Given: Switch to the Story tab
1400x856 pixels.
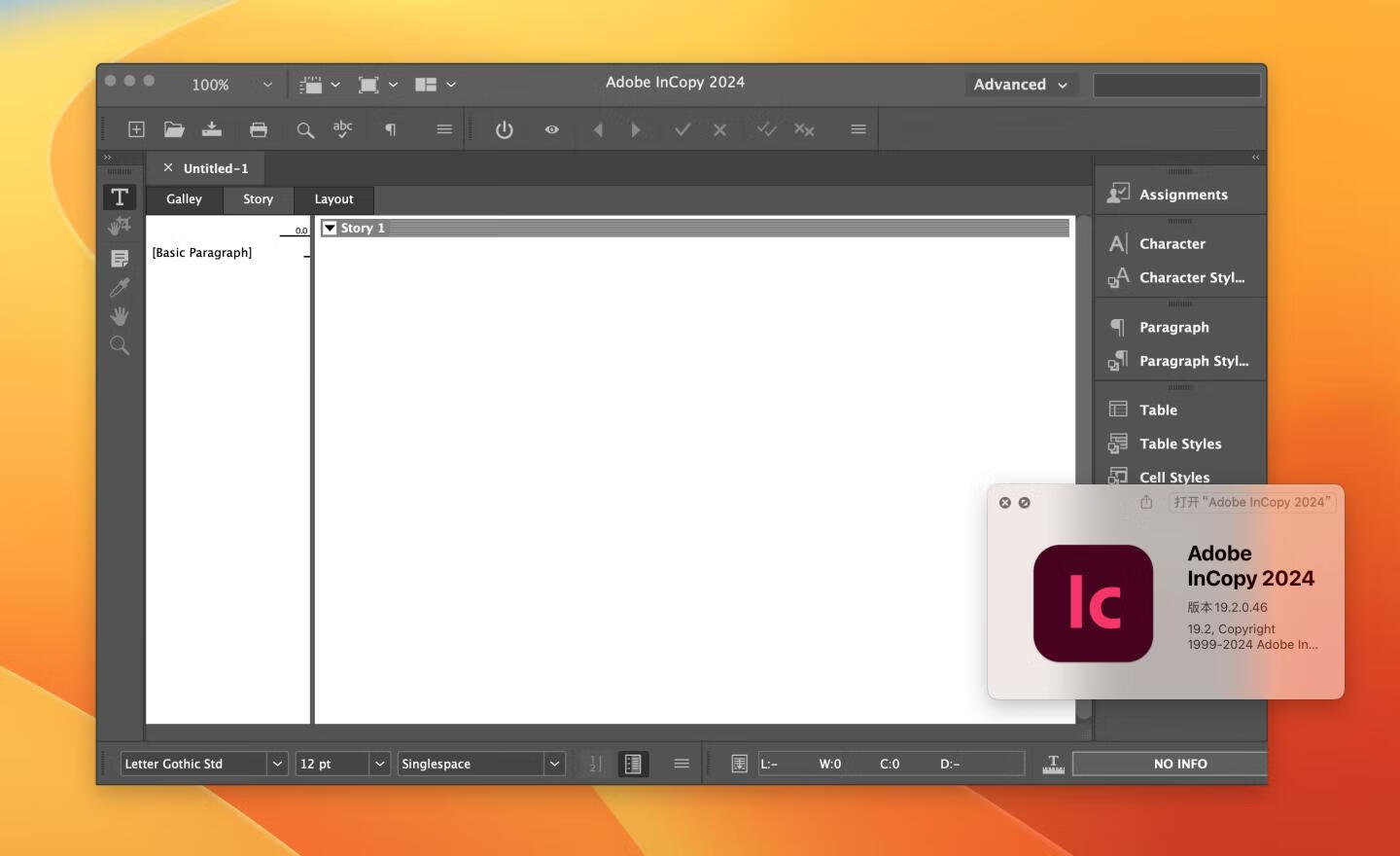Looking at the screenshot, I should [x=258, y=199].
